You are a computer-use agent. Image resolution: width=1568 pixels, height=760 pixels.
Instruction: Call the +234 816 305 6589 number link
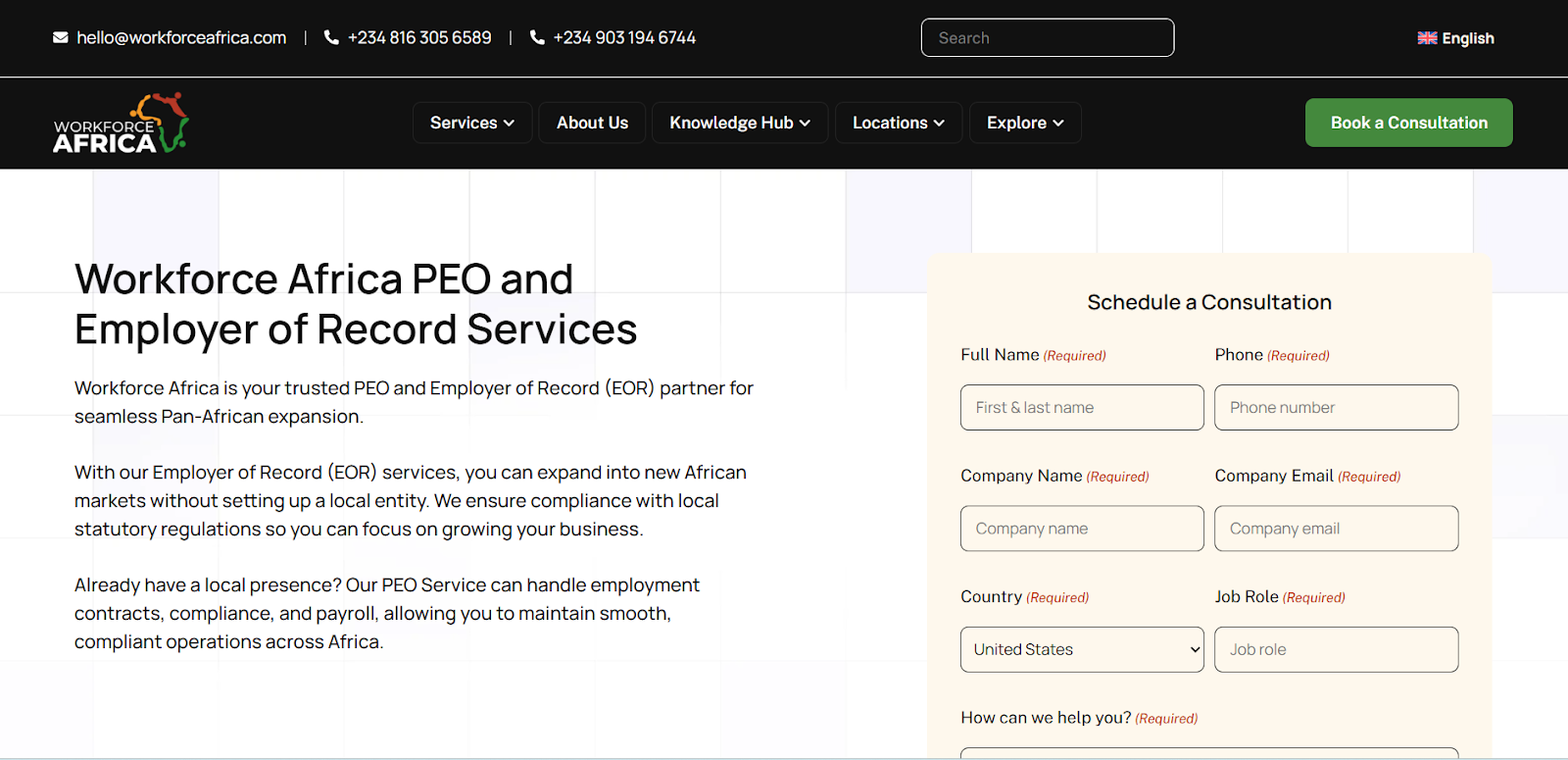pyautogui.click(x=419, y=37)
